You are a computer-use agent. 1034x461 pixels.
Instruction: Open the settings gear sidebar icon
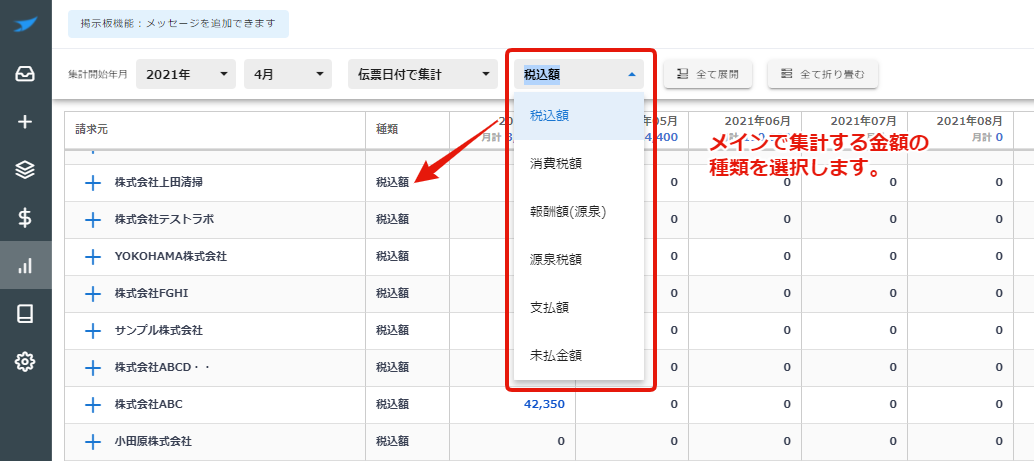pyautogui.click(x=25, y=361)
